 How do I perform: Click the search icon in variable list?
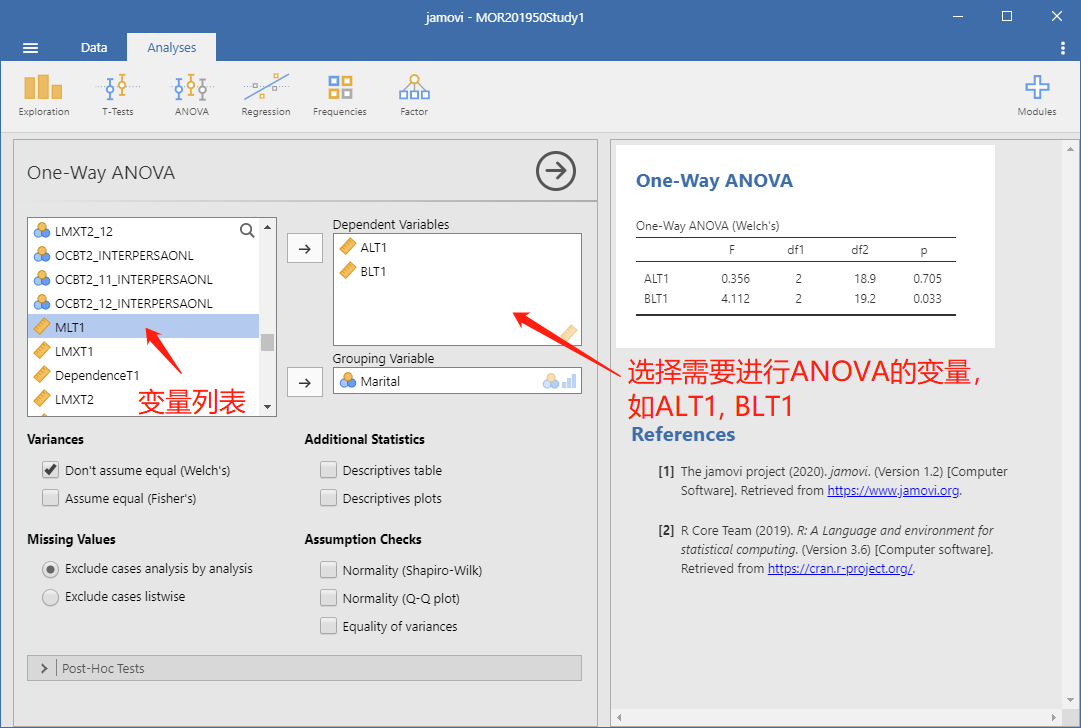[x=247, y=230]
